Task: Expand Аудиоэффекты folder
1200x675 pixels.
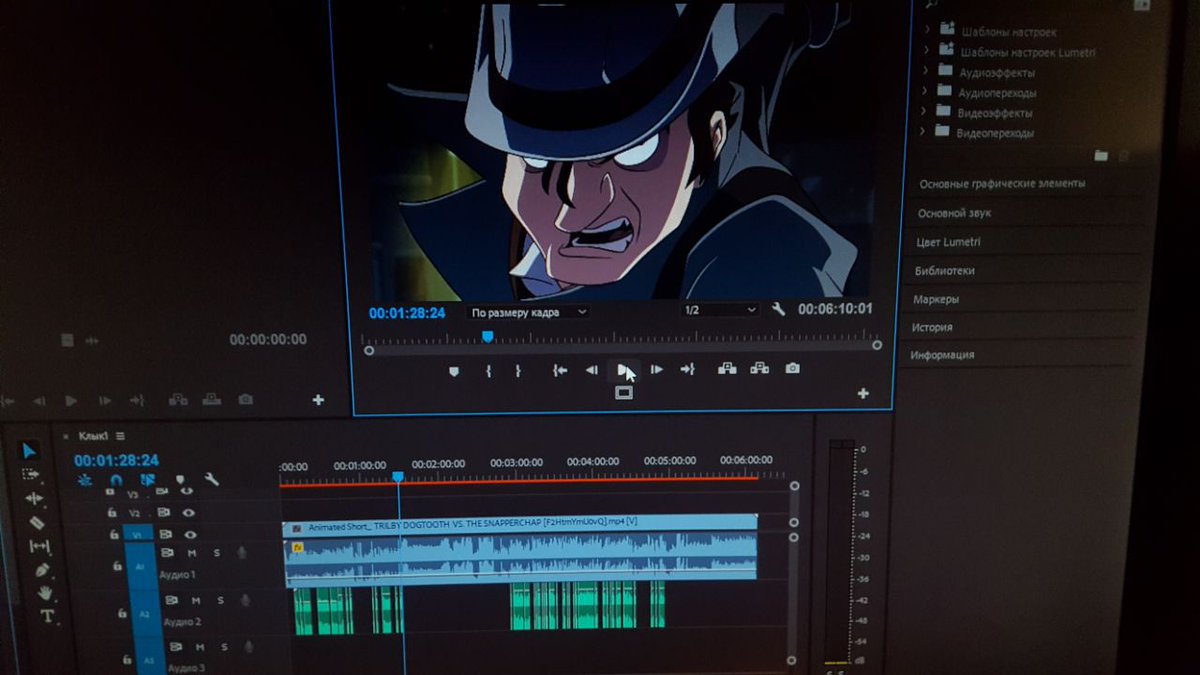Action: (x=925, y=71)
